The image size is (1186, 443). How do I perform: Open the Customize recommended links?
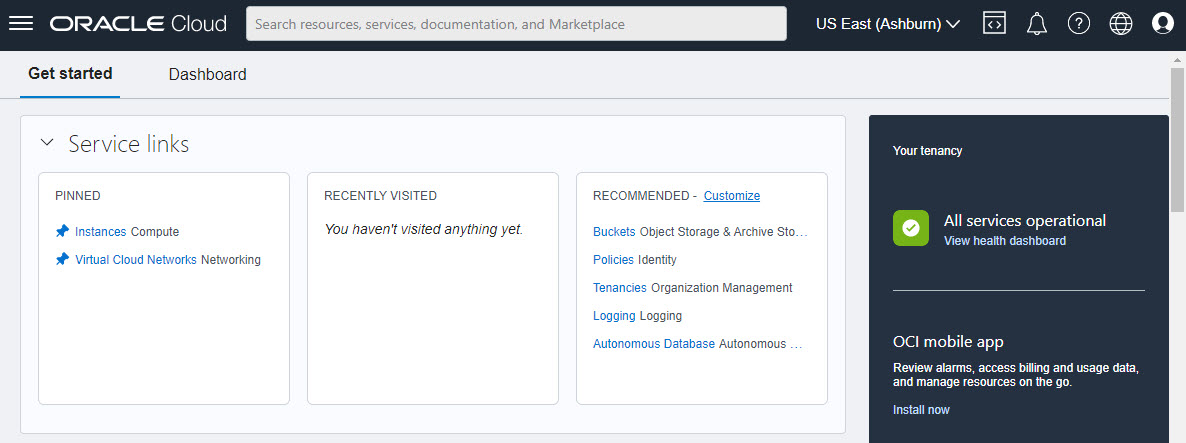(x=731, y=196)
